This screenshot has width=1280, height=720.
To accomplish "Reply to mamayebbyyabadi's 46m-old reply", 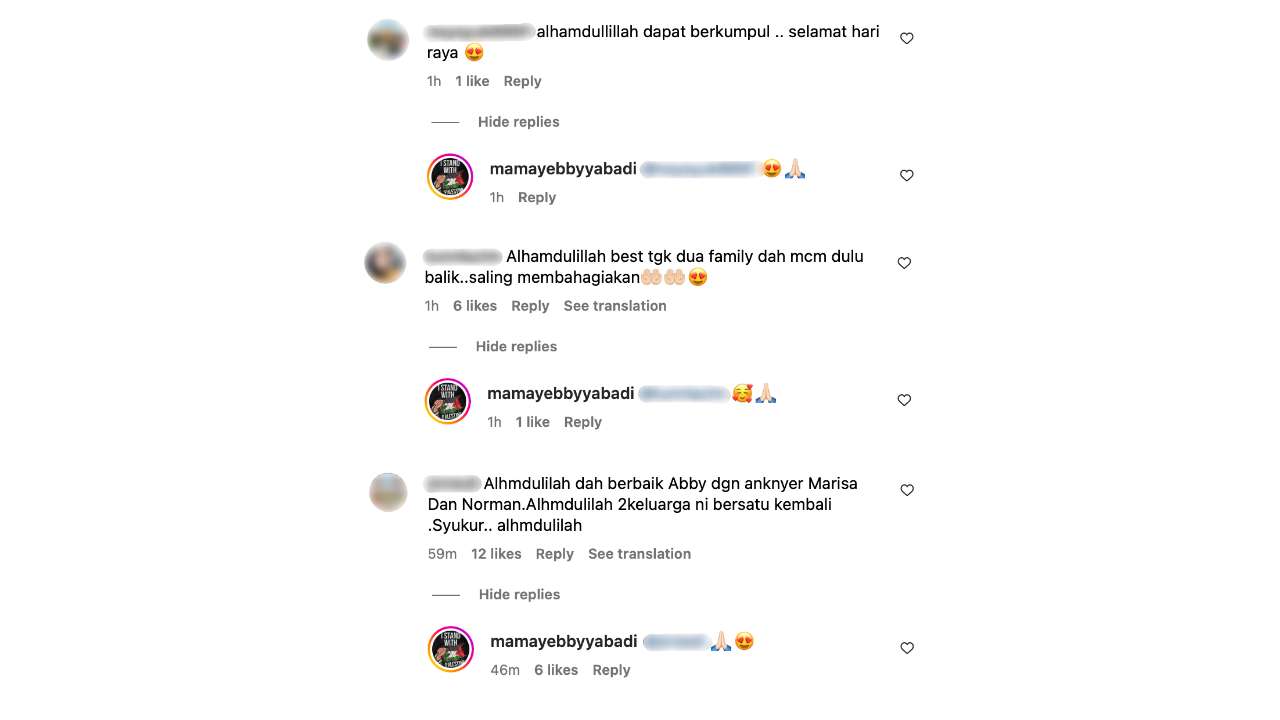I will click(611, 670).
